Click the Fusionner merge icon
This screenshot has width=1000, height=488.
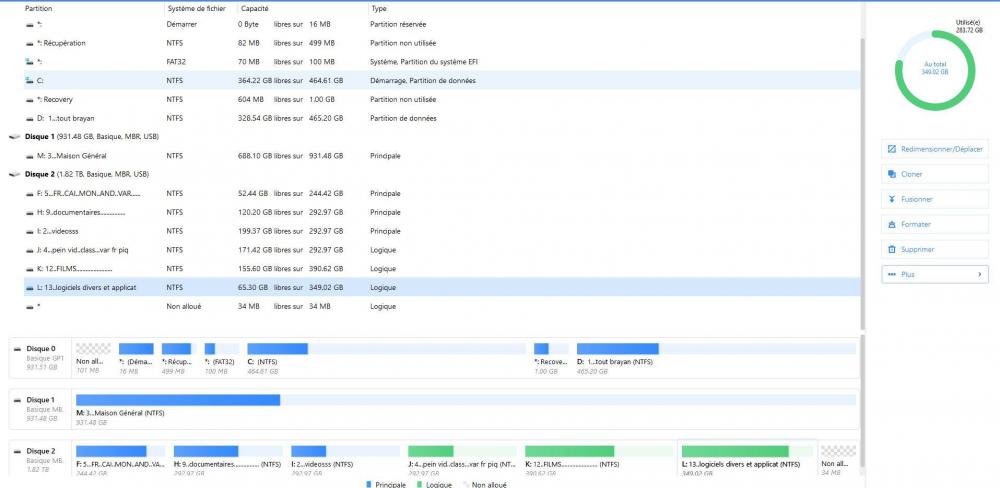[891, 199]
